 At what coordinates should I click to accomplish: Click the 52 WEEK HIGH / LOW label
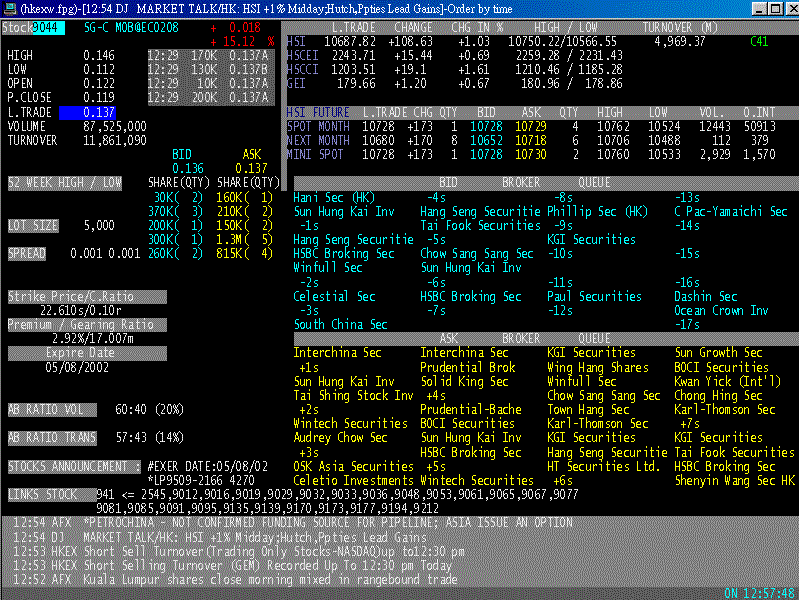pos(65,183)
